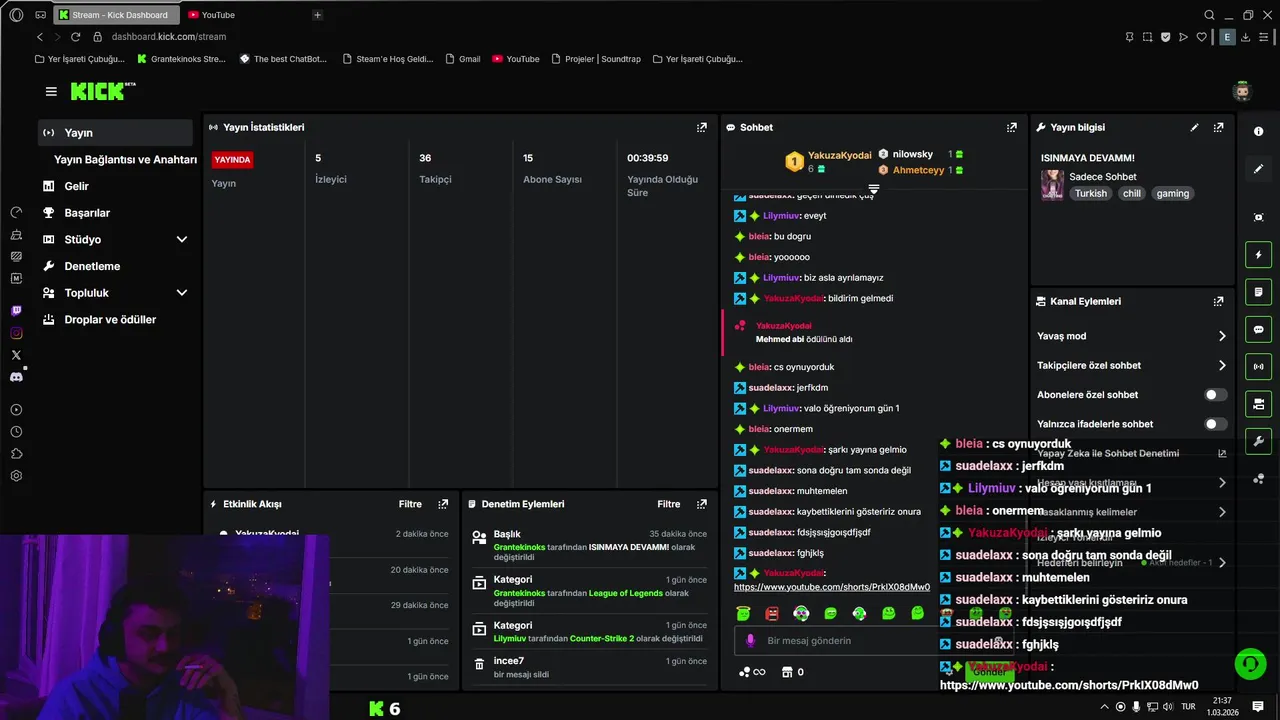Show hidden system tray icons

pyautogui.click(x=1103, y=707)
